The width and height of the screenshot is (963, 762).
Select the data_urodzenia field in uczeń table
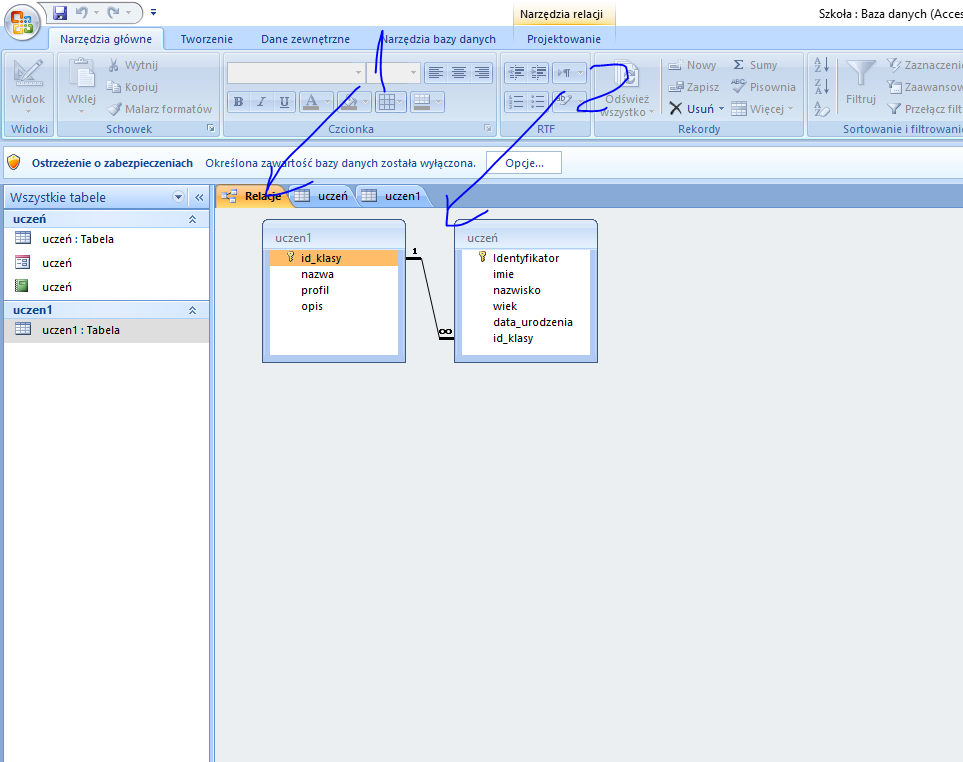[x=532, y=322]
